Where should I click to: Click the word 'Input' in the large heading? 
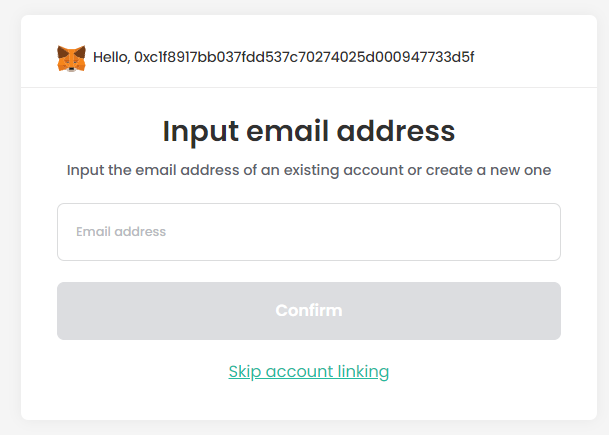click(x=200, y=132)
